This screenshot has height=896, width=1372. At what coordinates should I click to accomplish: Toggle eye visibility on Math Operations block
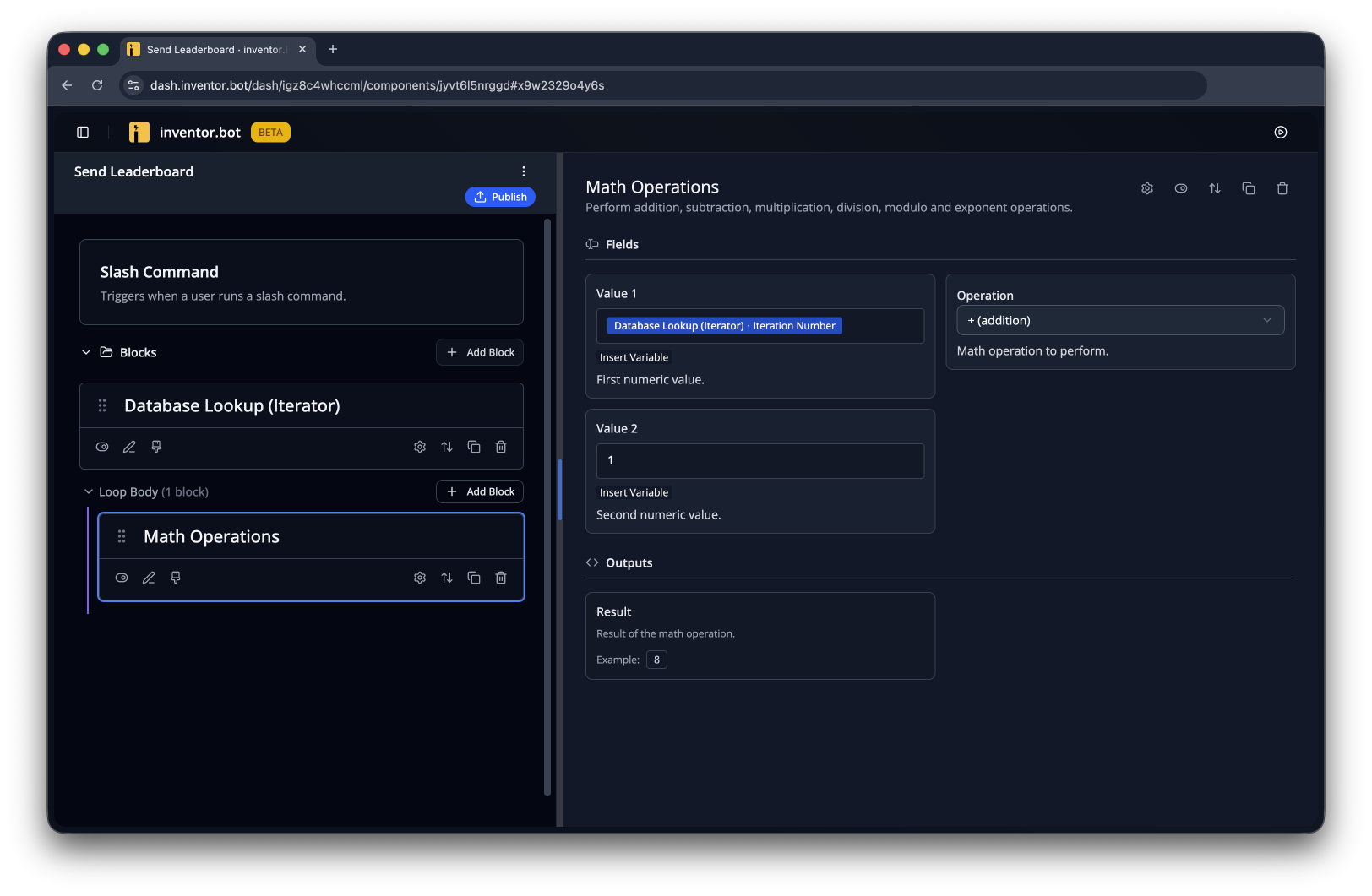click(x=122, y=578)
